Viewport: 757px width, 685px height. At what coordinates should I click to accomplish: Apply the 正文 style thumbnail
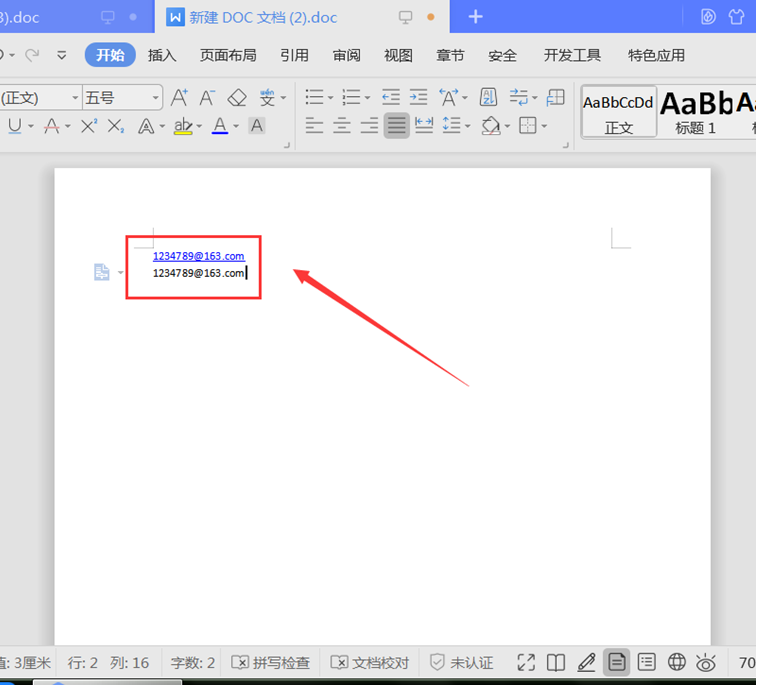(618, 112)
